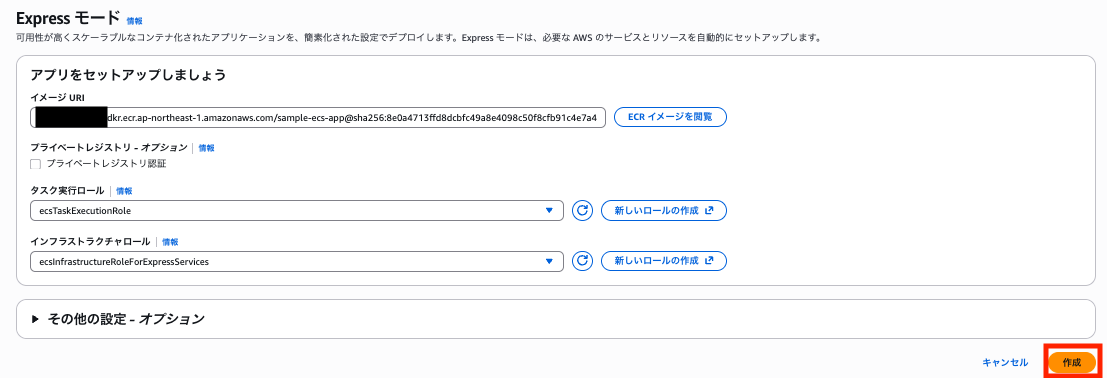Click into the イメージ URI input field

318,117
